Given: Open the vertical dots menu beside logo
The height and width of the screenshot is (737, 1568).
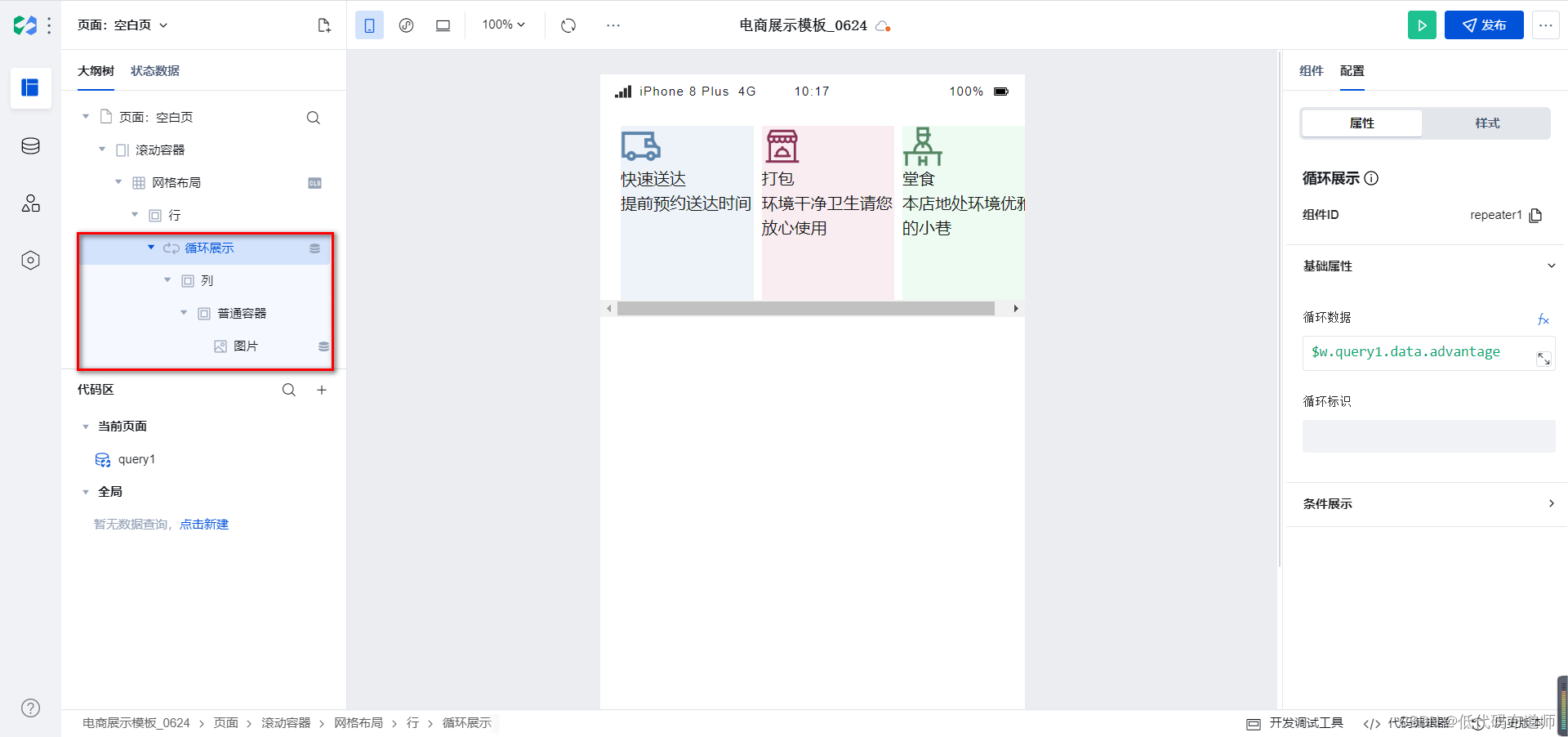Looking at the screenshot, I should (x=50, y=25).
